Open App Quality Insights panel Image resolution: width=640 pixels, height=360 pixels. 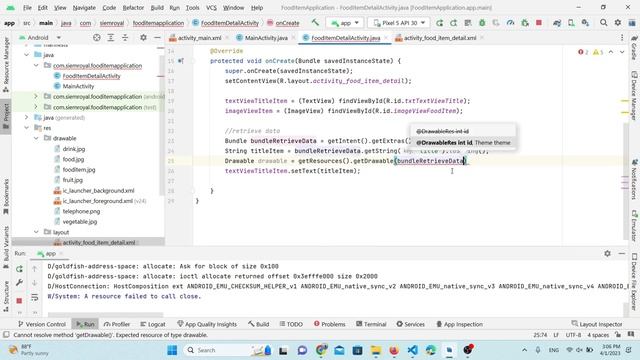tap(207, 324)
